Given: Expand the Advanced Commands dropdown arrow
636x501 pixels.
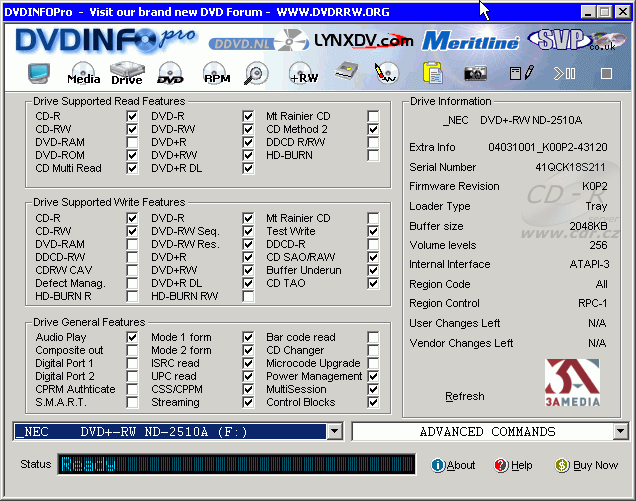Looking at the screenshot, I should pos(621,431).
